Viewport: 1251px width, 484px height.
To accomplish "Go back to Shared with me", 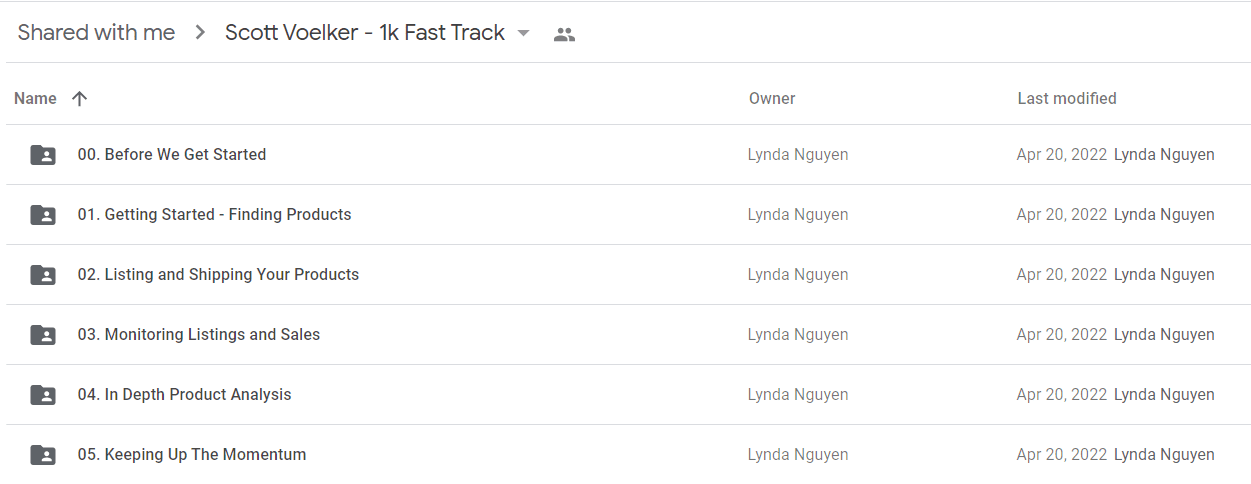I will point(96,33).
